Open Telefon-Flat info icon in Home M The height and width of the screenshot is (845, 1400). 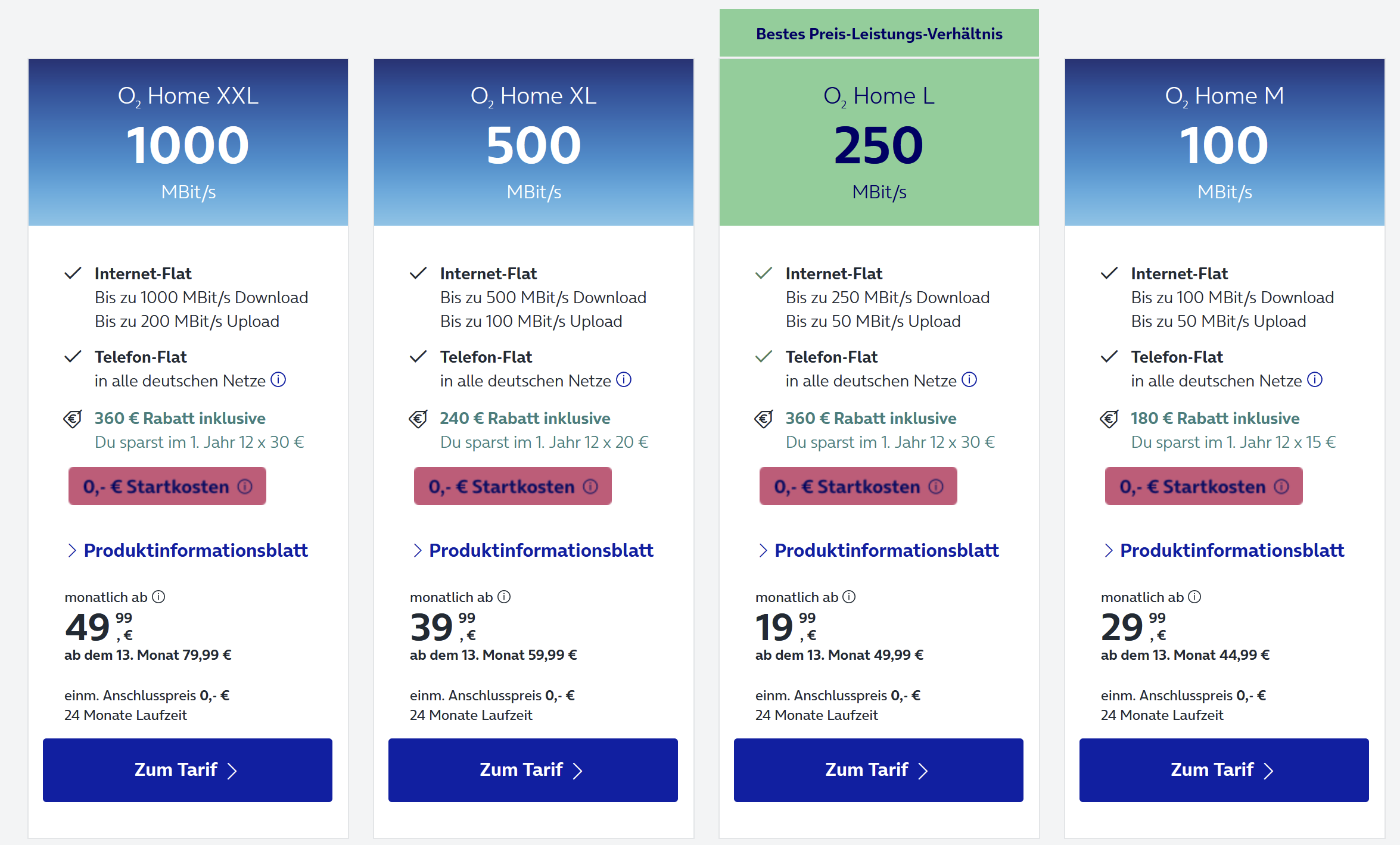pyautogui.click(x=1315, y=379)
